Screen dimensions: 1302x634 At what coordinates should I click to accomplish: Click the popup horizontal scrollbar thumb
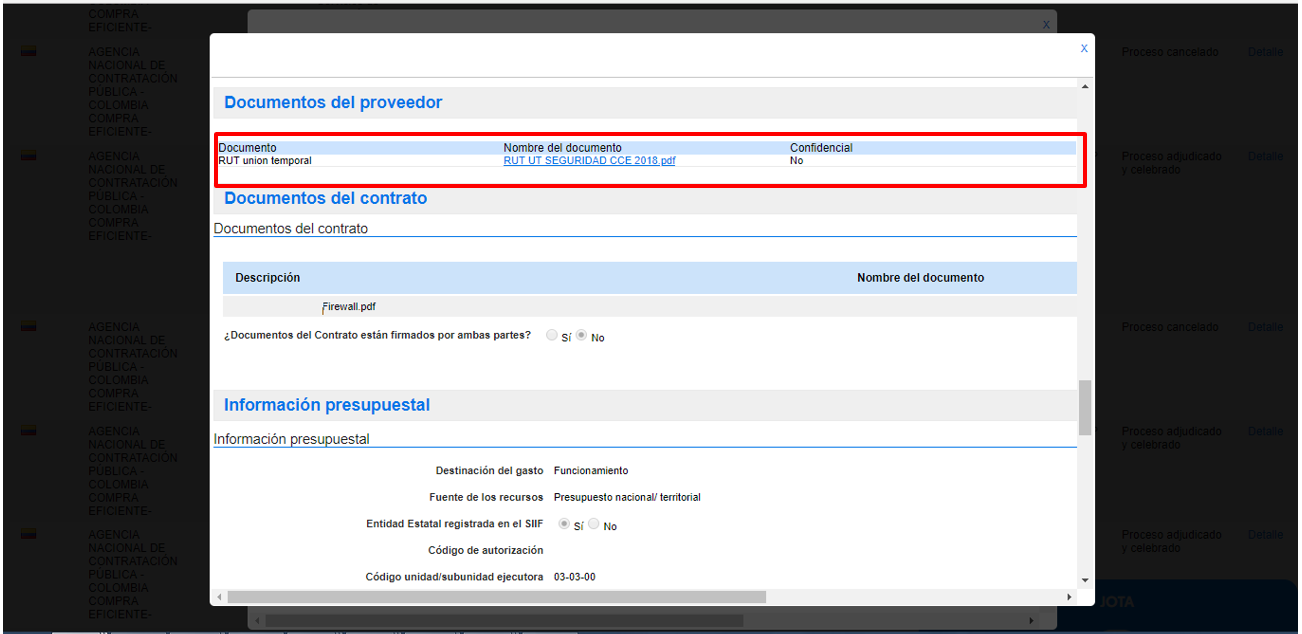(x=496, y=597)
